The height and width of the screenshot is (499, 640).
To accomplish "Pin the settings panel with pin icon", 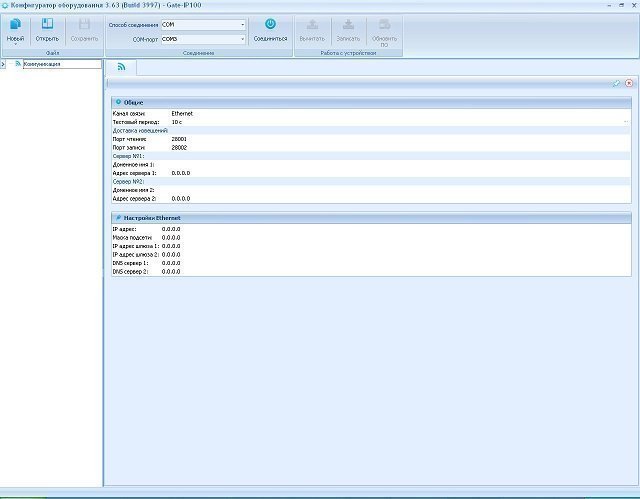I will pyautogui.click(x=616, y=83).
